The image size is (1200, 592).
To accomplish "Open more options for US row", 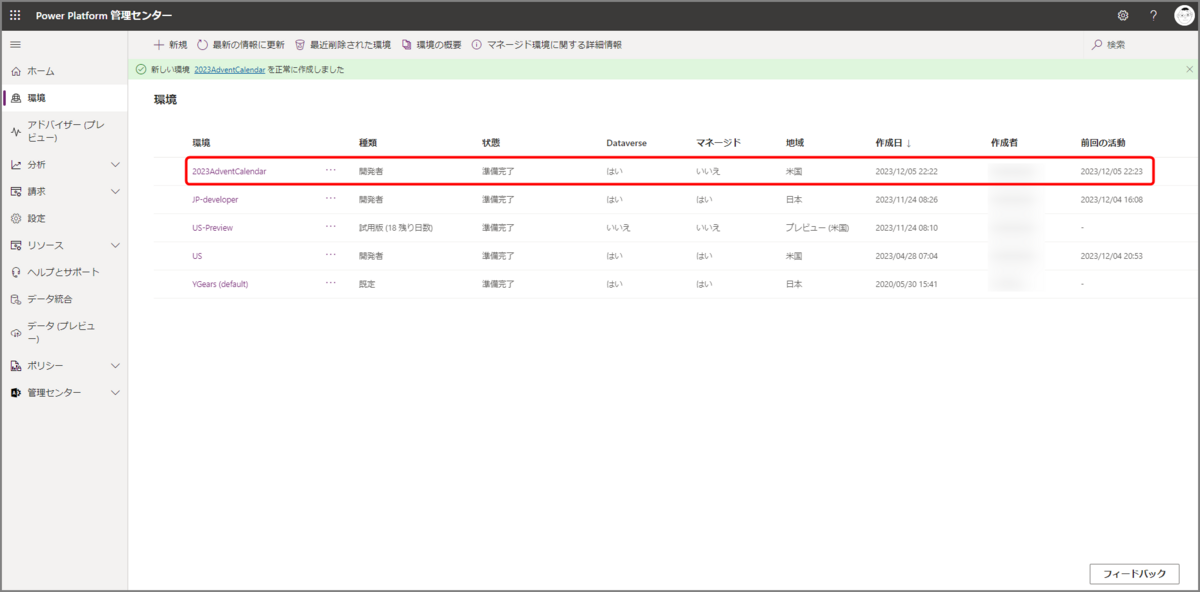I will click(x=331, y=254).
